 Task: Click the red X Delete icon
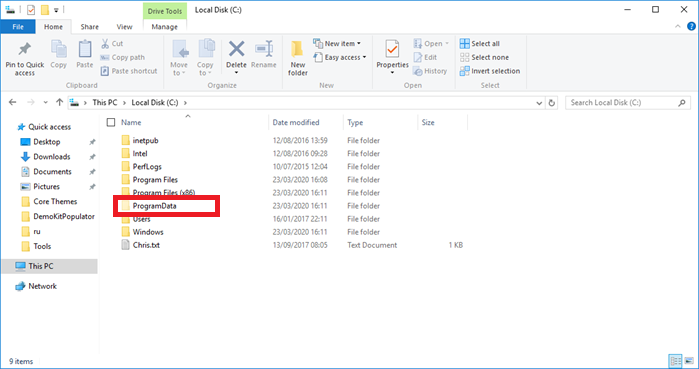tap(236, 49)
